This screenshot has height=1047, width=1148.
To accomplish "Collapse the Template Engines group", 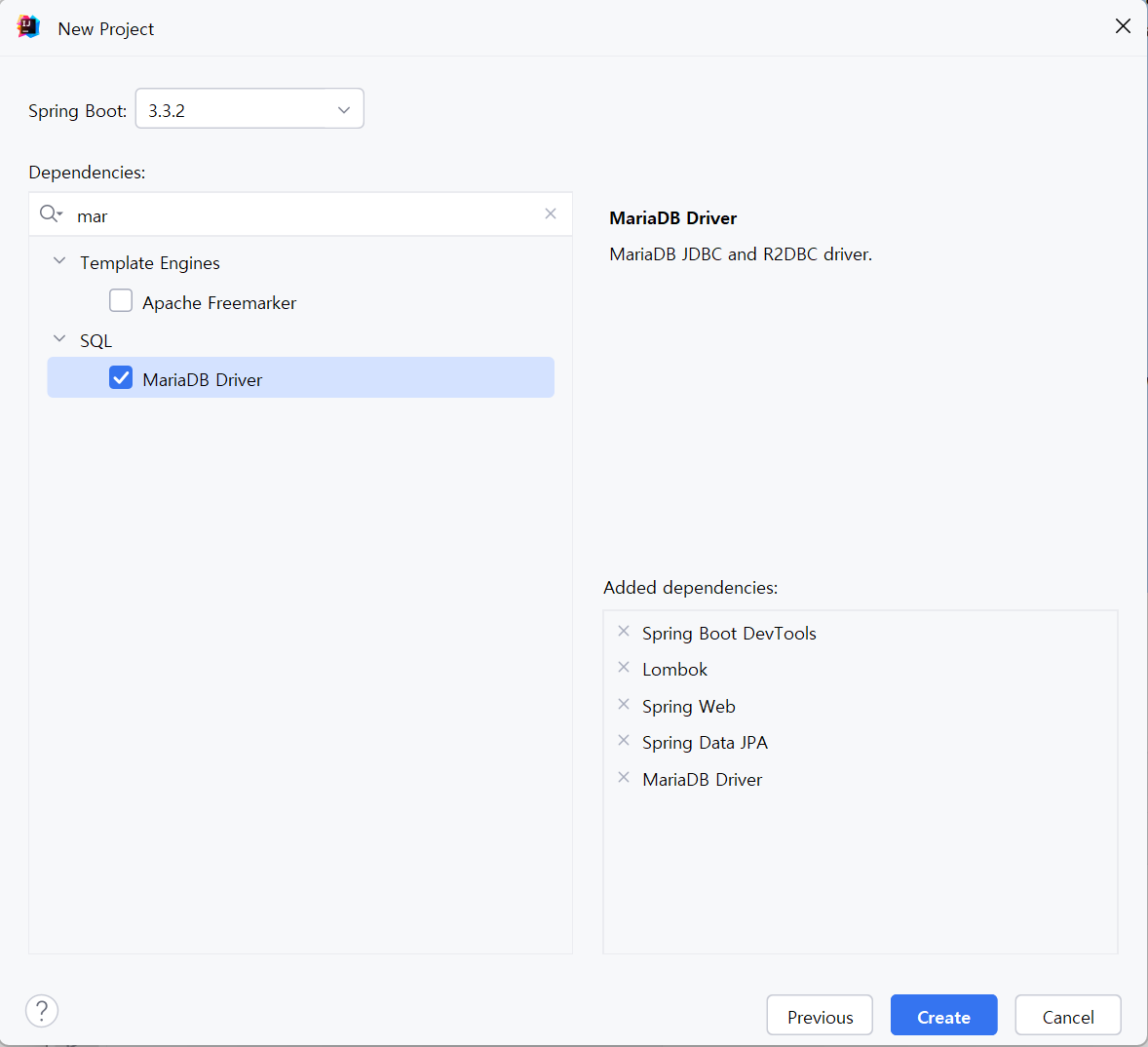I will [60, 260].
